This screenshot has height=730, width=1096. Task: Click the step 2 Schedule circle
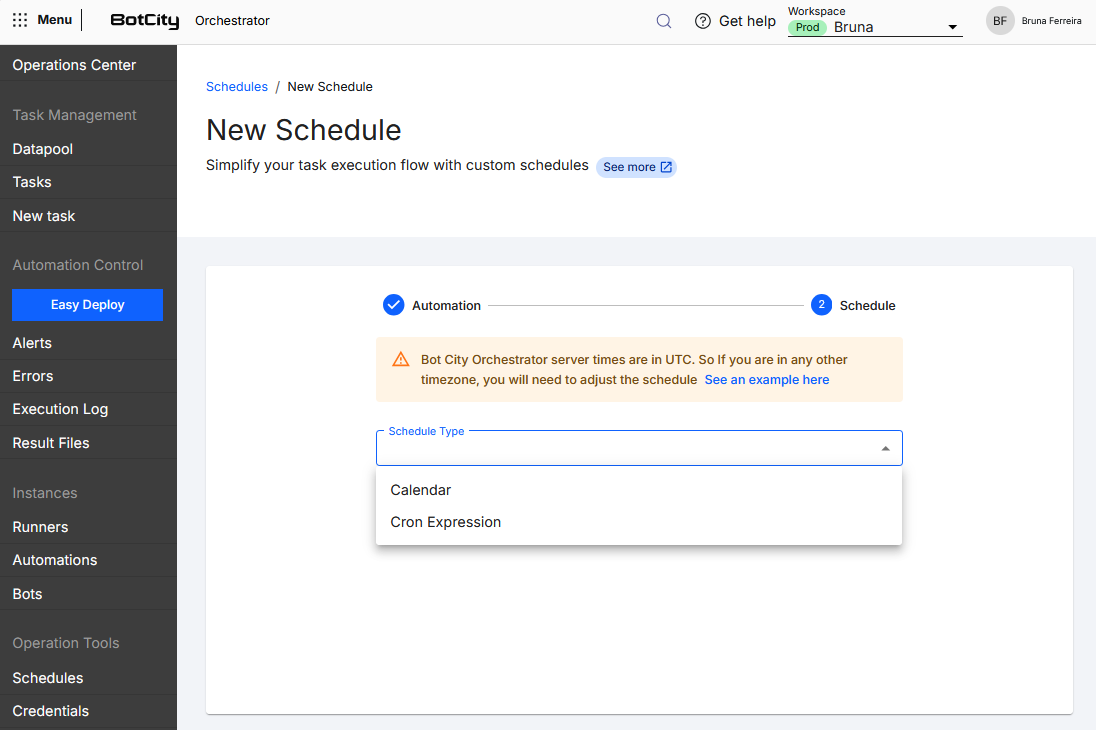click(x=821, y=305)
